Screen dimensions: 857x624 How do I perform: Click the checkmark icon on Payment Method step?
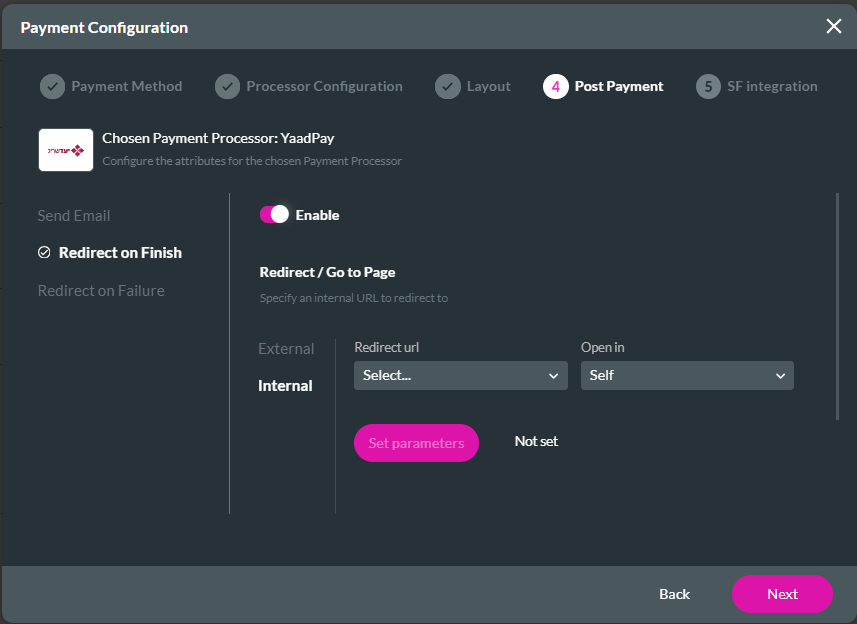click(52, 86)
